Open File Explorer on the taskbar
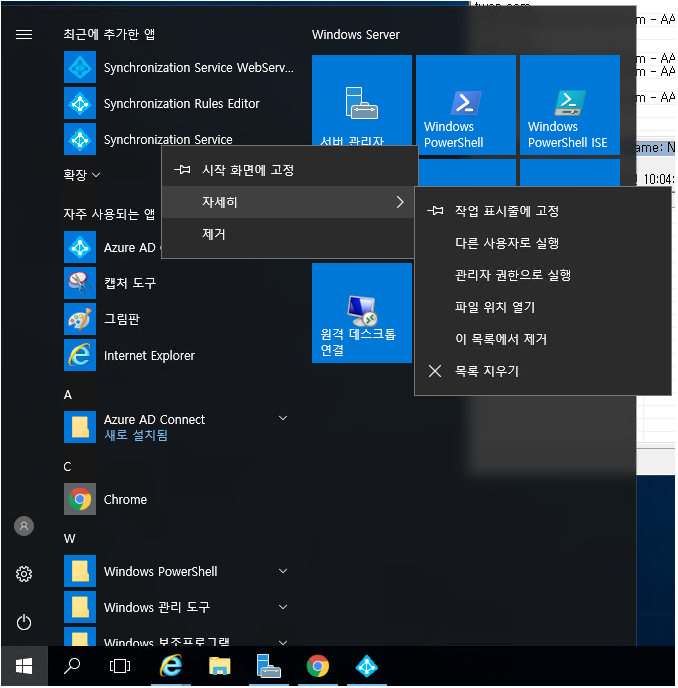678x688 pixels. 219,666
